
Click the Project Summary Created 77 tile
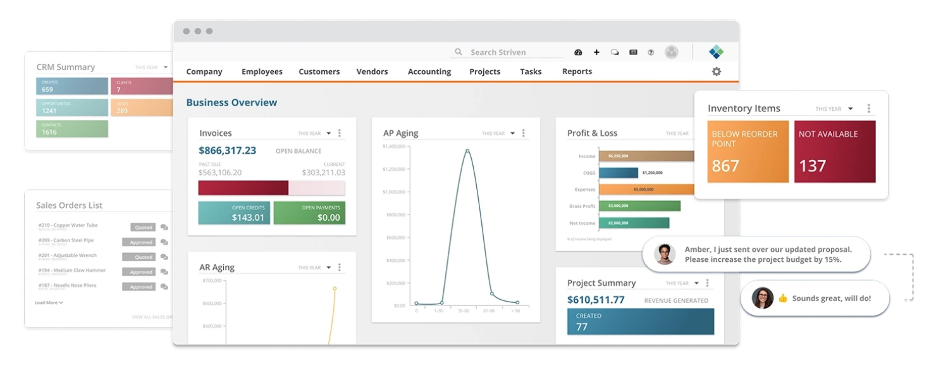tap(641, 321)
